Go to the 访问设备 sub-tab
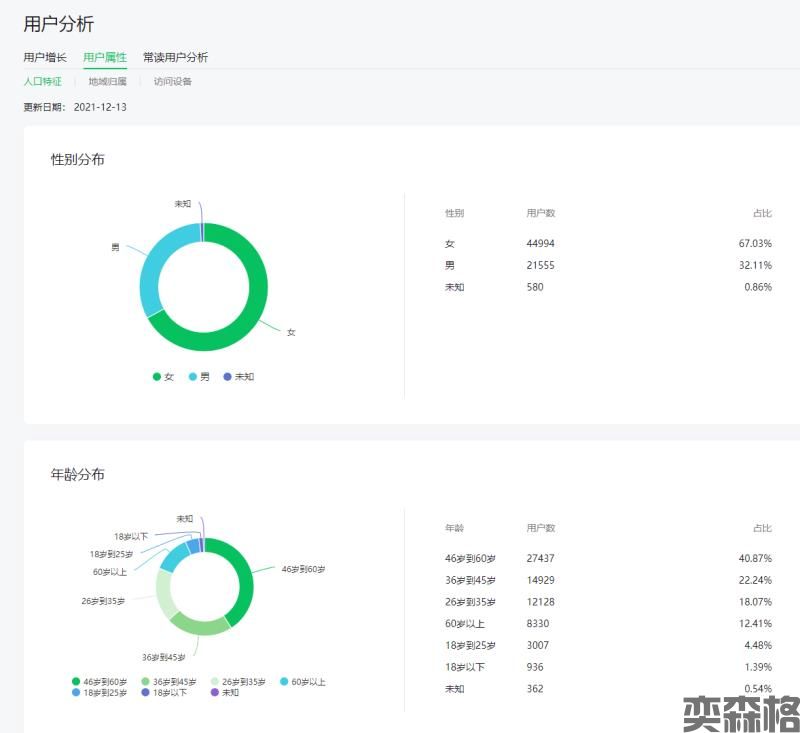The width and height of the screenshot is (800, 733). (172, 82)
